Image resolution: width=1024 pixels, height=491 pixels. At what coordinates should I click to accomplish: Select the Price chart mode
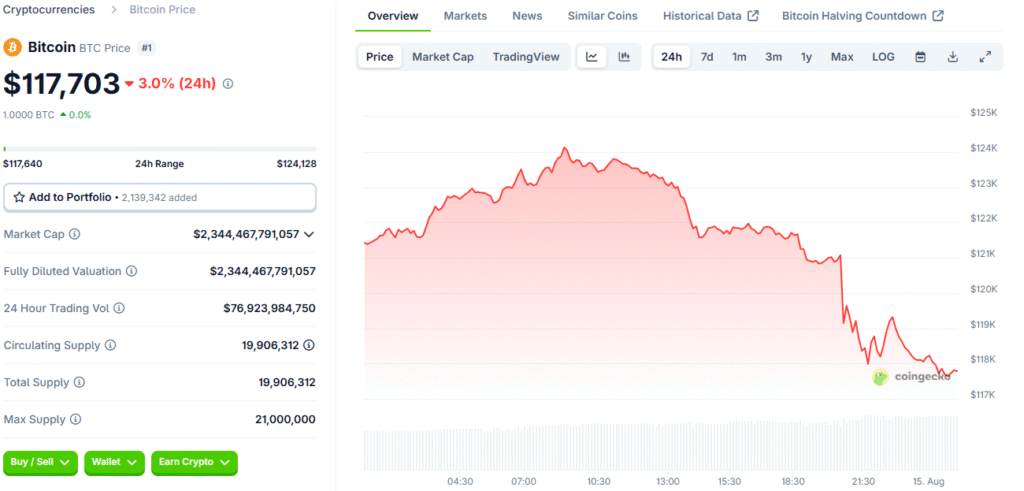point(379,57)
